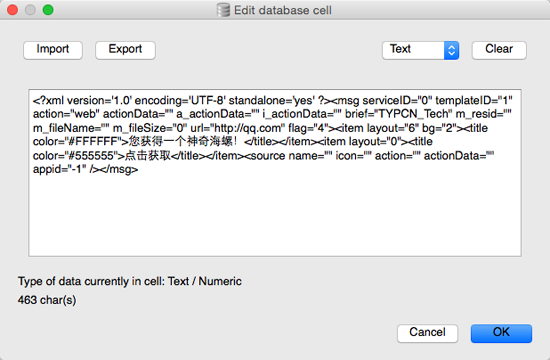Cancel editing the database cell
The height and width of the screenshot is (360, 550).
click(x=427, y=333)
